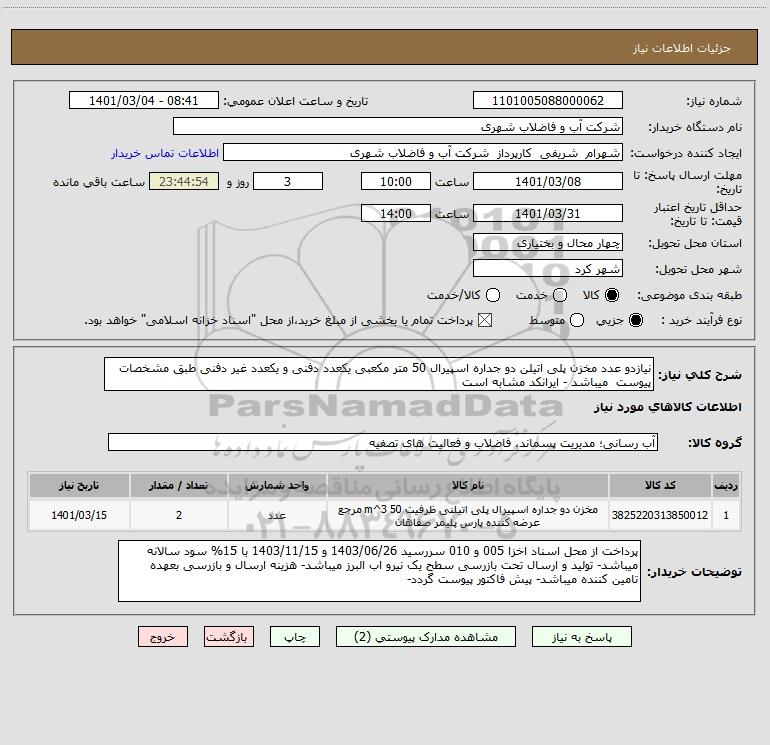Select the جزیی purchase type radio

[x=635, y=320]
